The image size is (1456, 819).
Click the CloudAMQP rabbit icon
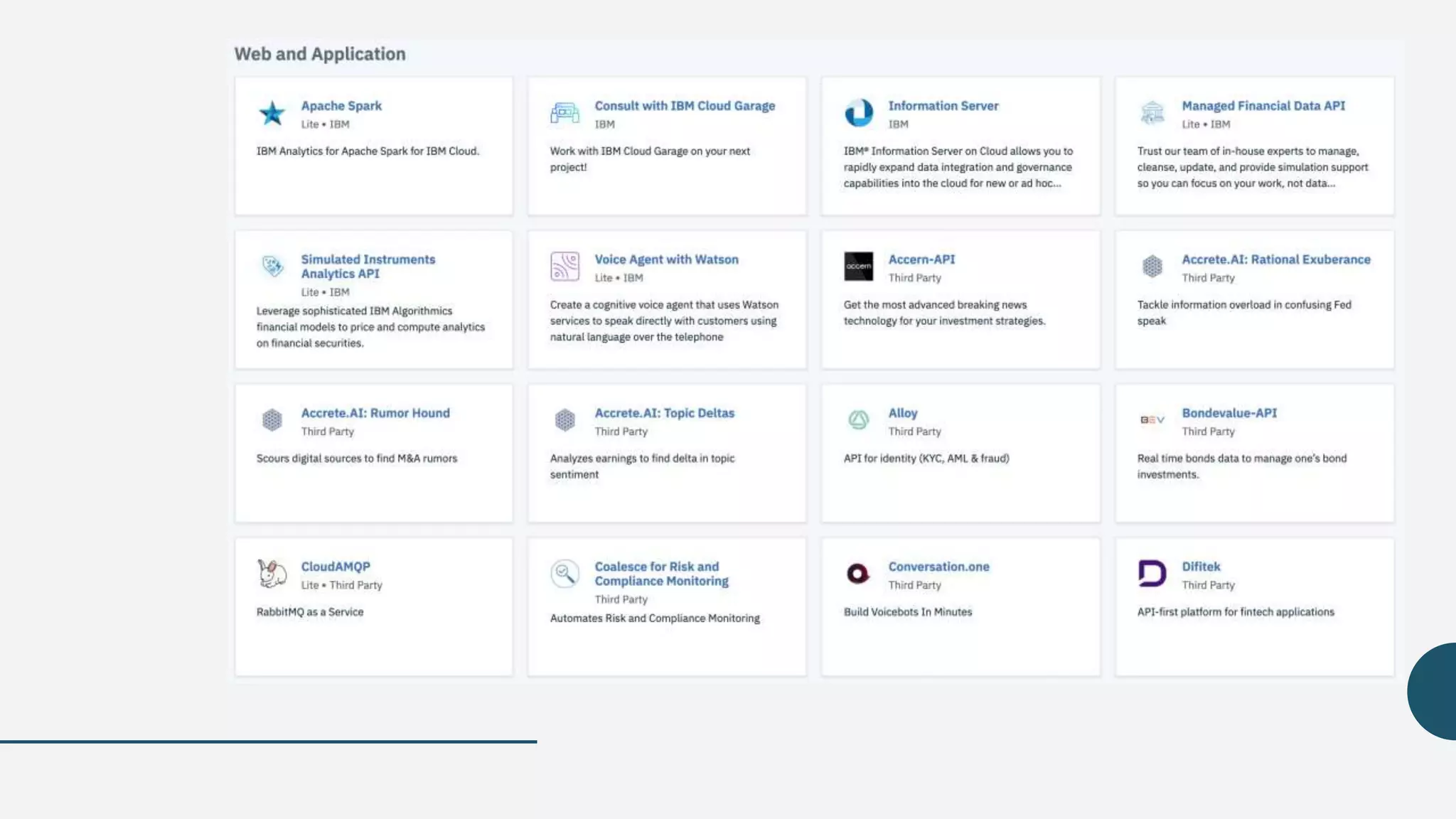click(272, 574)
